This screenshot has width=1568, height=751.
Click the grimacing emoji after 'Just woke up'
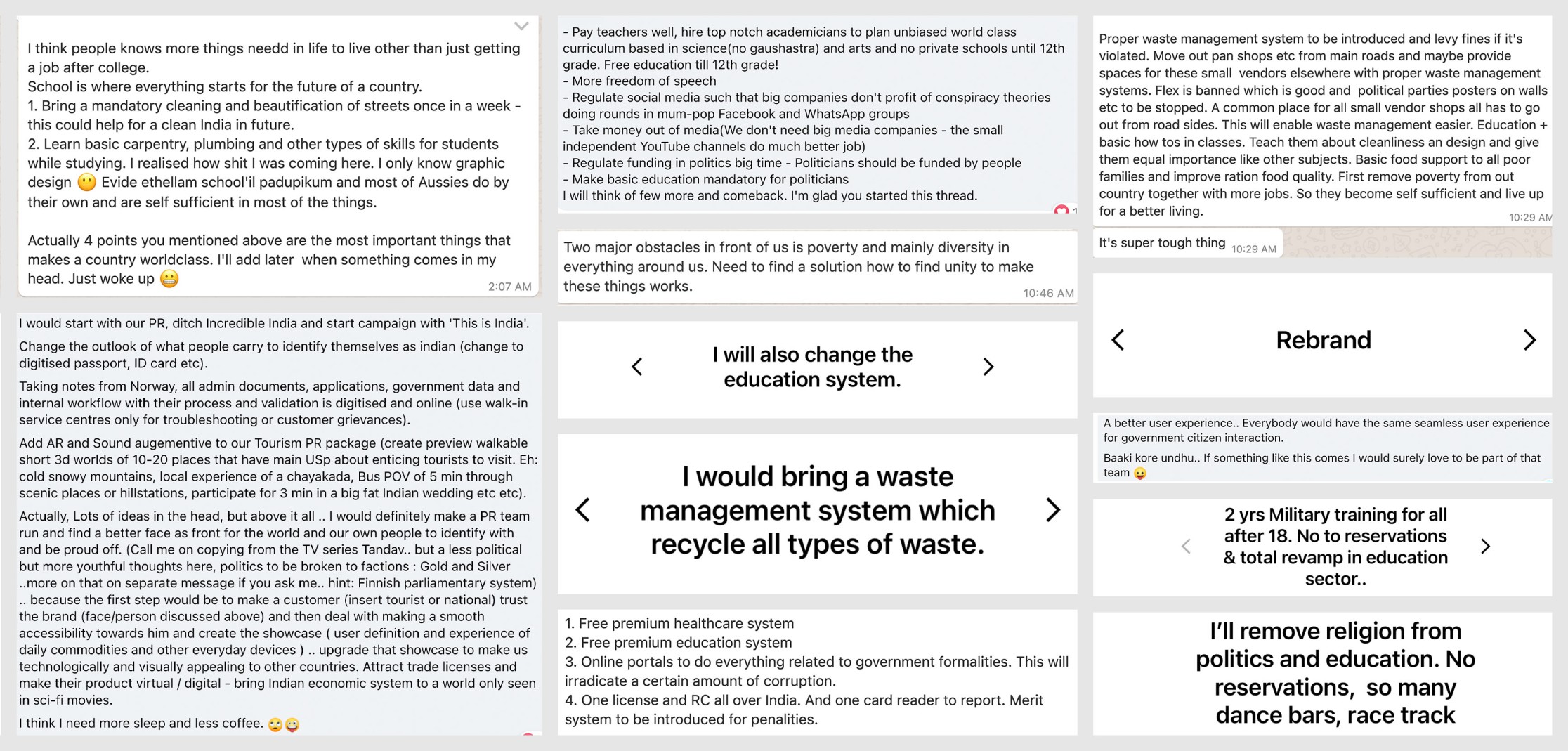coord(169,279)
